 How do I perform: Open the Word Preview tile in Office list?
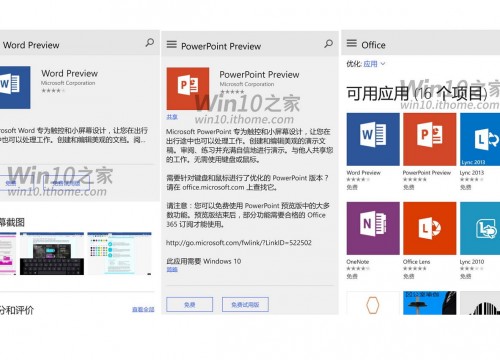pos(373,139)
